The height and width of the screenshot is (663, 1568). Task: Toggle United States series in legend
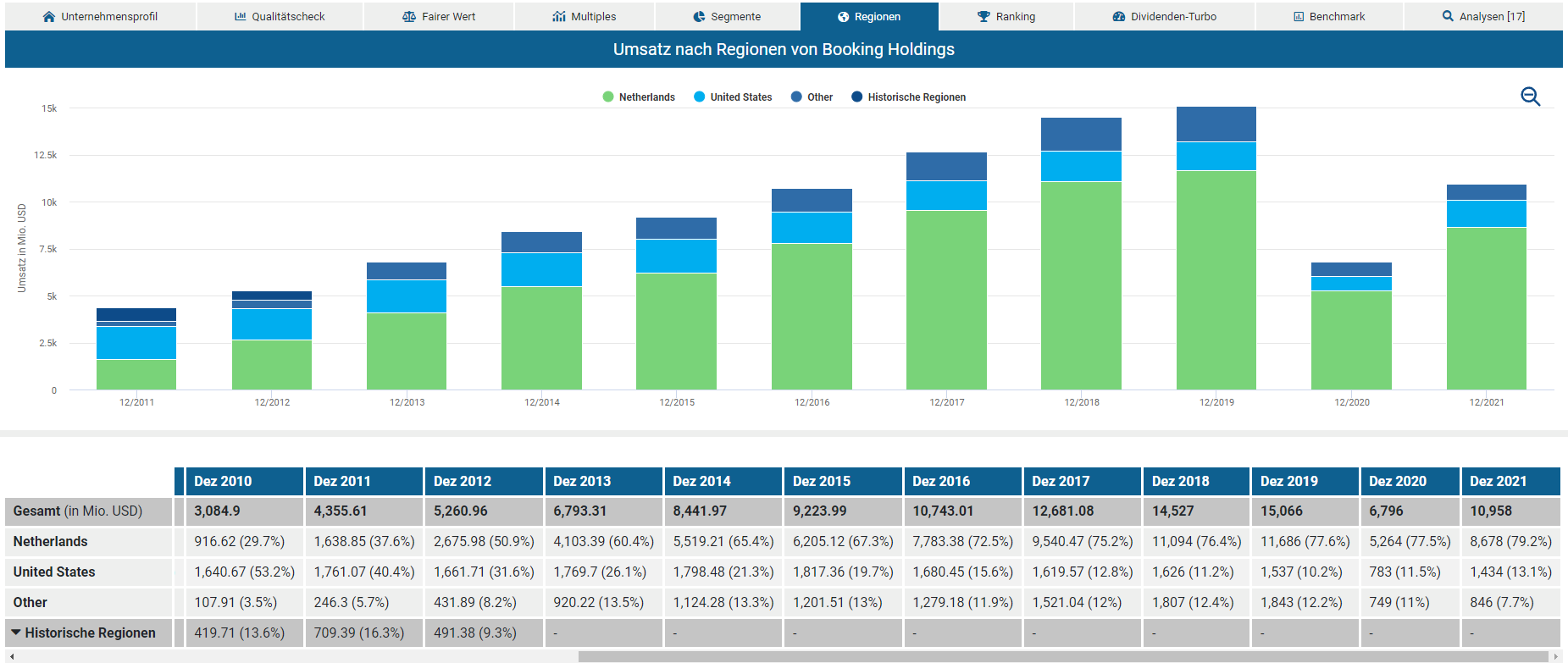click(x=740, y=97)
